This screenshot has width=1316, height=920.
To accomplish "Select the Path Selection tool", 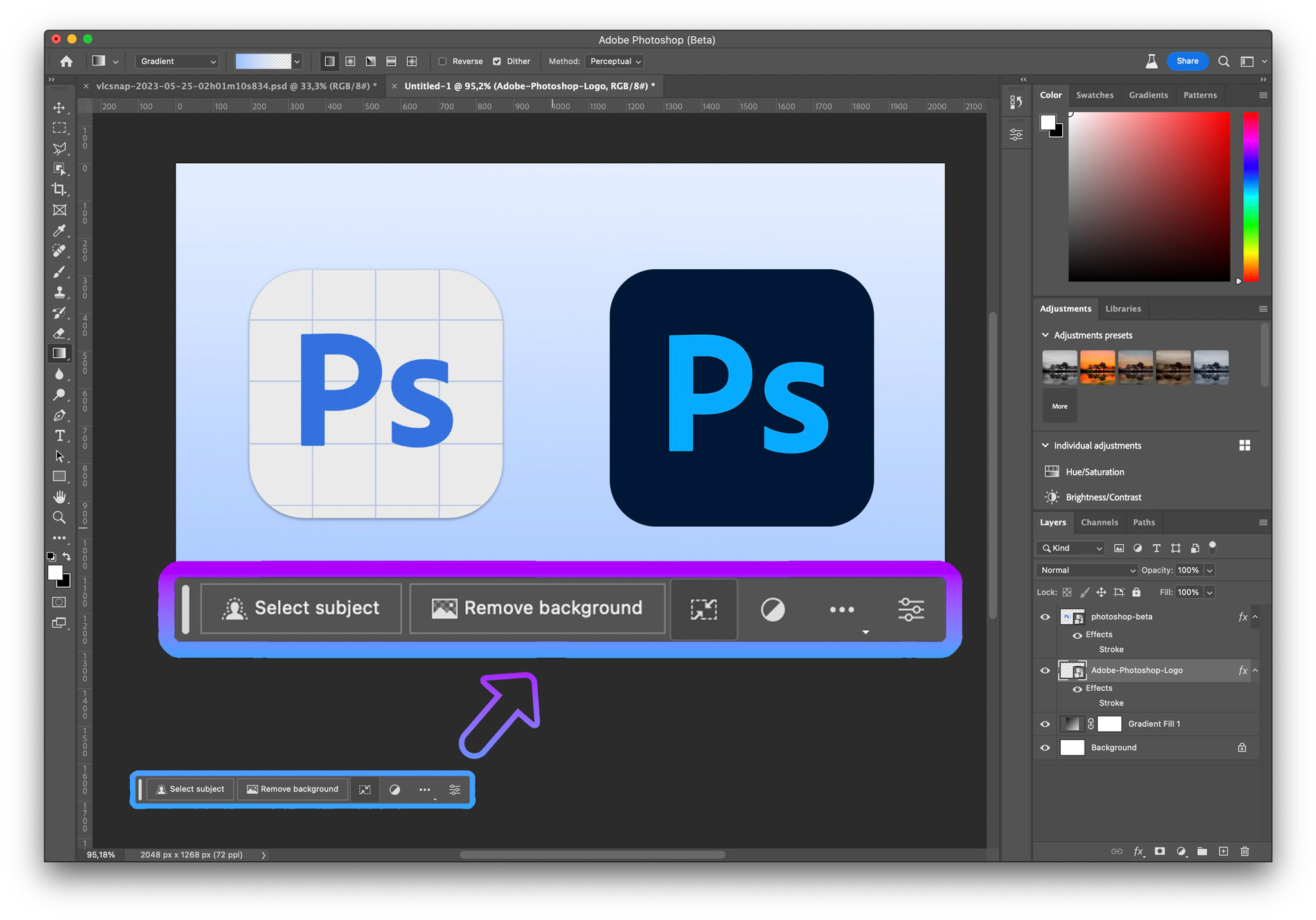I will pyautogui.click(x=59, y=456).
